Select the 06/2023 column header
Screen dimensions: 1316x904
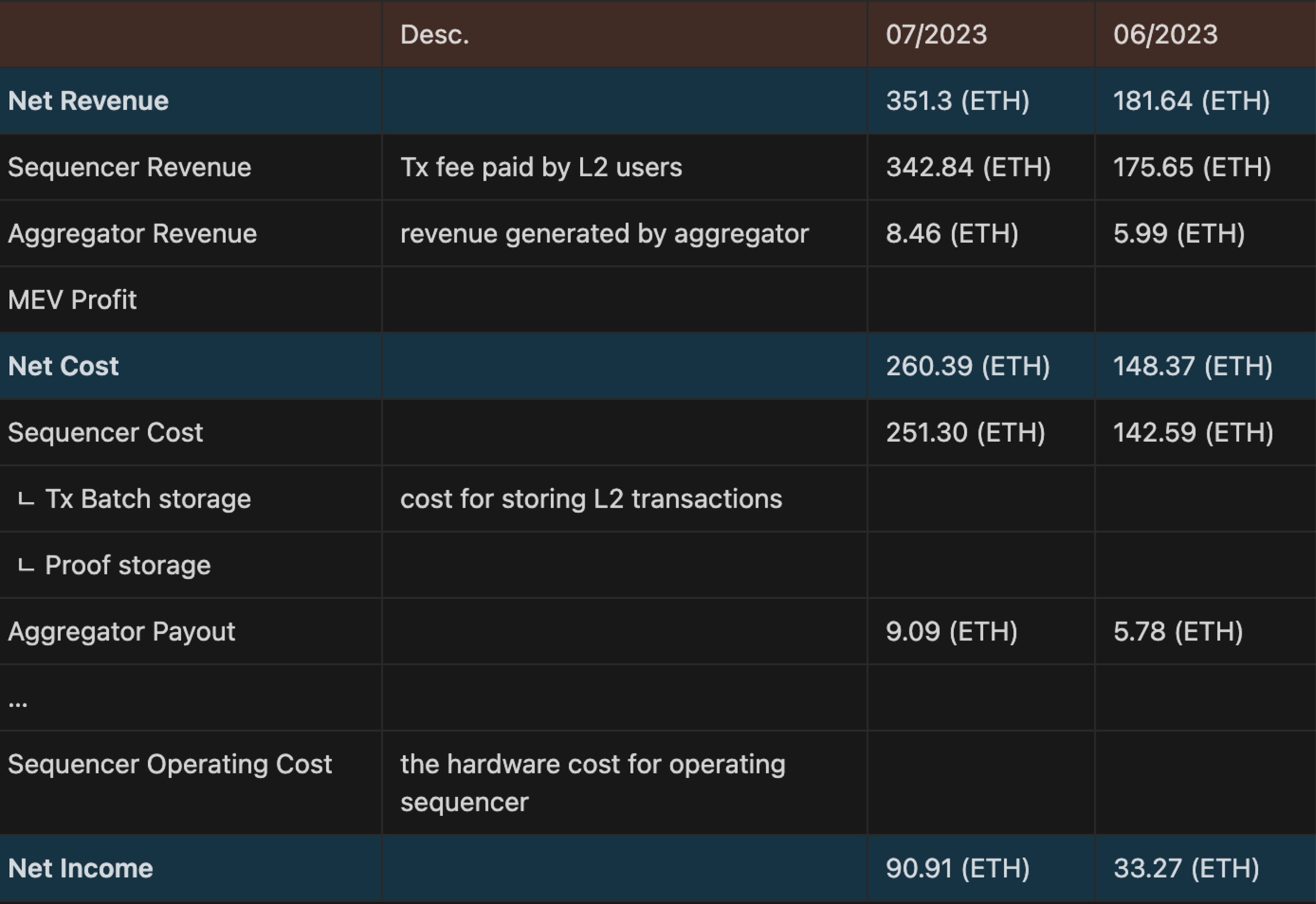tap(1165, 34)
